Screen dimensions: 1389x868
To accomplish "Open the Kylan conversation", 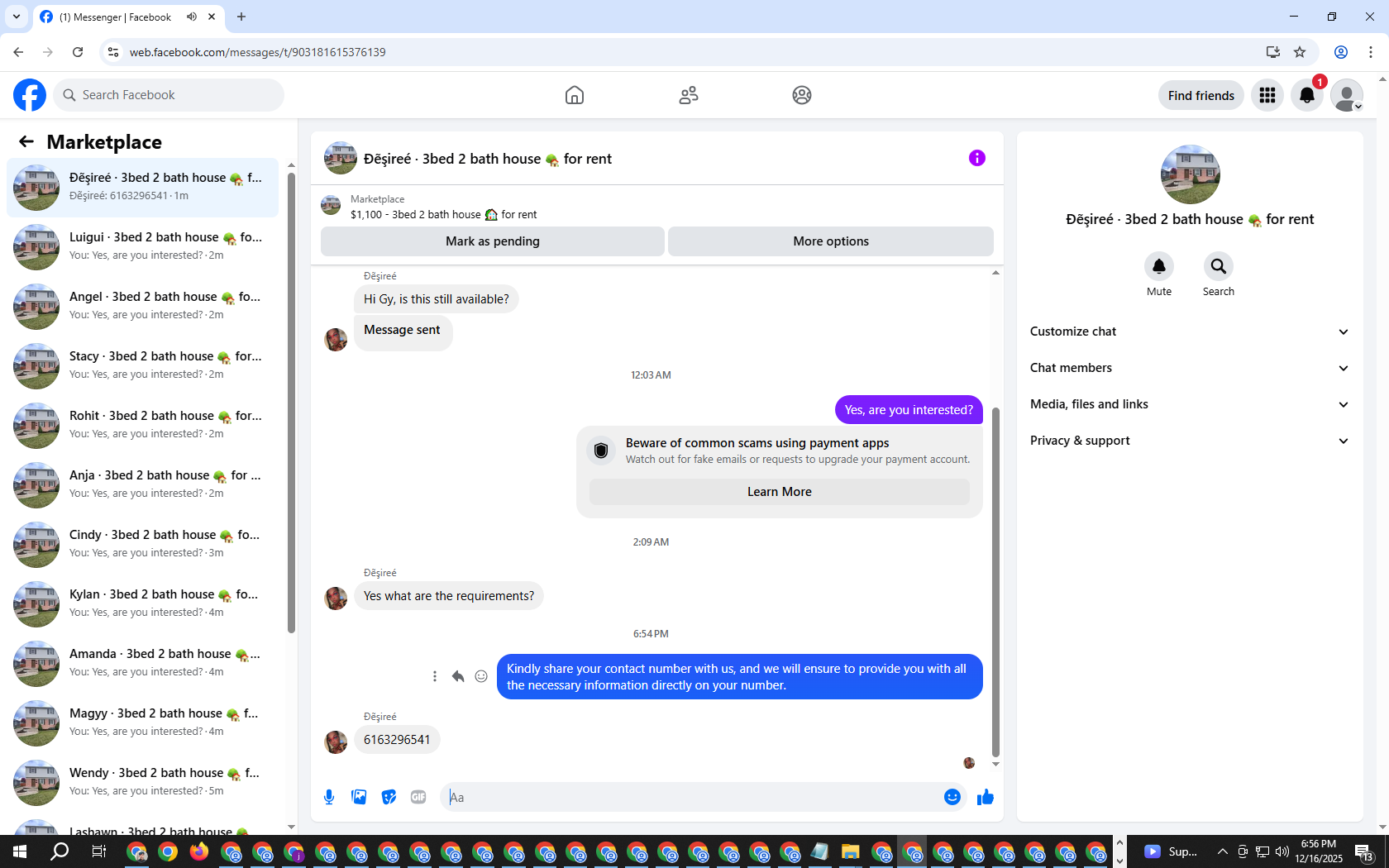I will (x=142, y=604).
